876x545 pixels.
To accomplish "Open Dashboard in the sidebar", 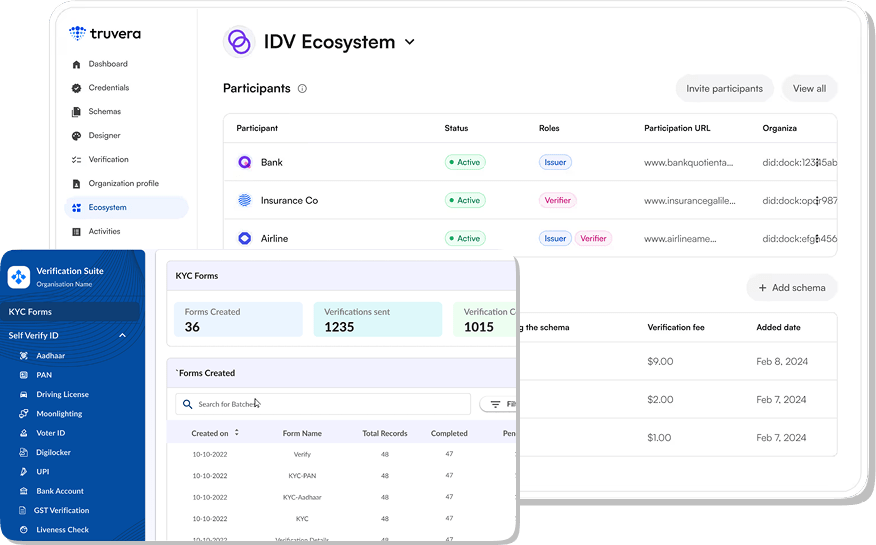I will [x=107, y=64].
